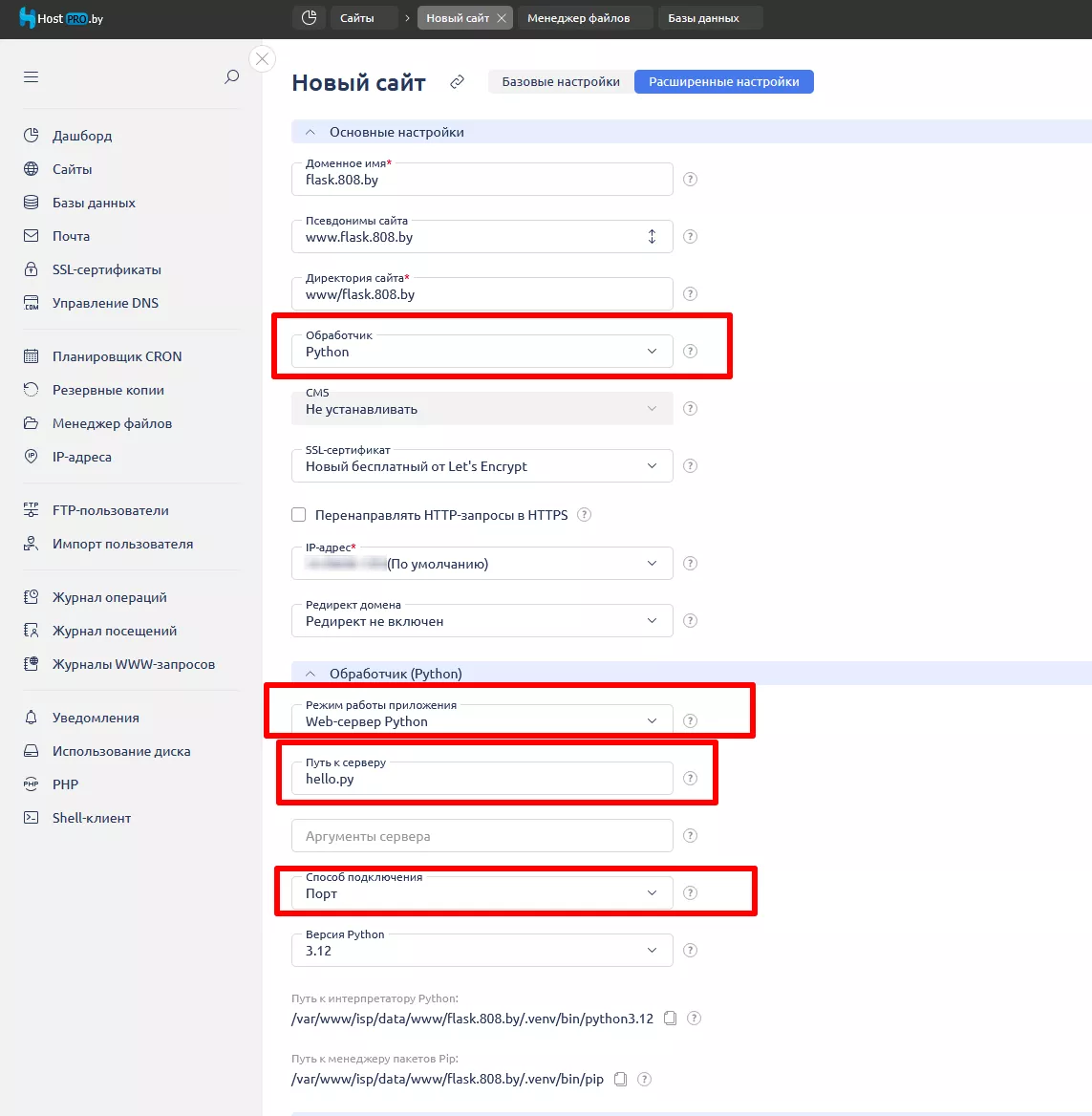The width and height of the screenshot is (1092, 1116).
Task: Show help for Обработчик field
Action: click(690, 351)
